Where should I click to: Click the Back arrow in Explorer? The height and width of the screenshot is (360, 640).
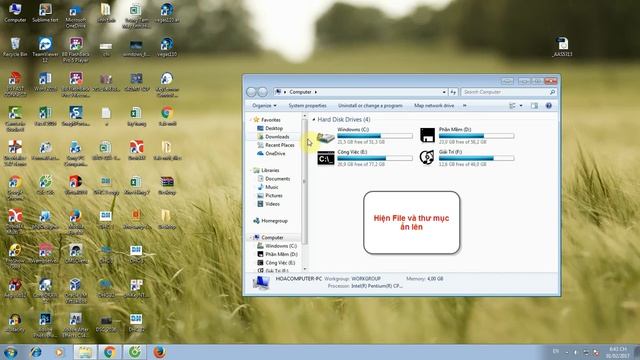pos(251,92)
